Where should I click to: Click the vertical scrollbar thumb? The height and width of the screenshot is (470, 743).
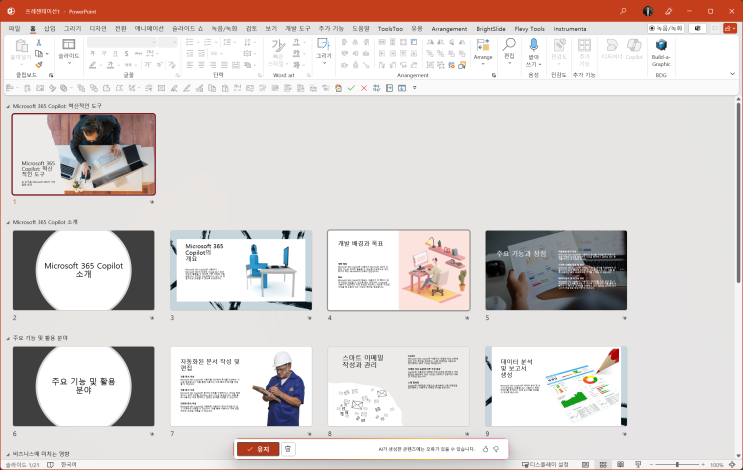[738, 192]
